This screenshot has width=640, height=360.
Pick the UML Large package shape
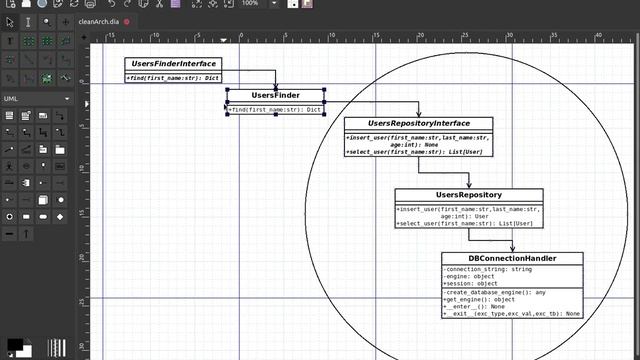tap(60, 149)
